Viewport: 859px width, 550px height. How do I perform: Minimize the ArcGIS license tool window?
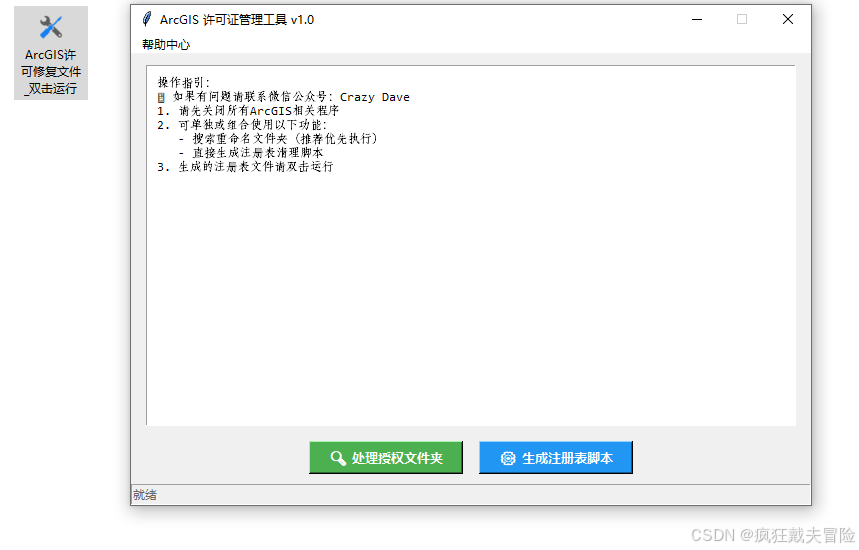(x=697, y=19)
